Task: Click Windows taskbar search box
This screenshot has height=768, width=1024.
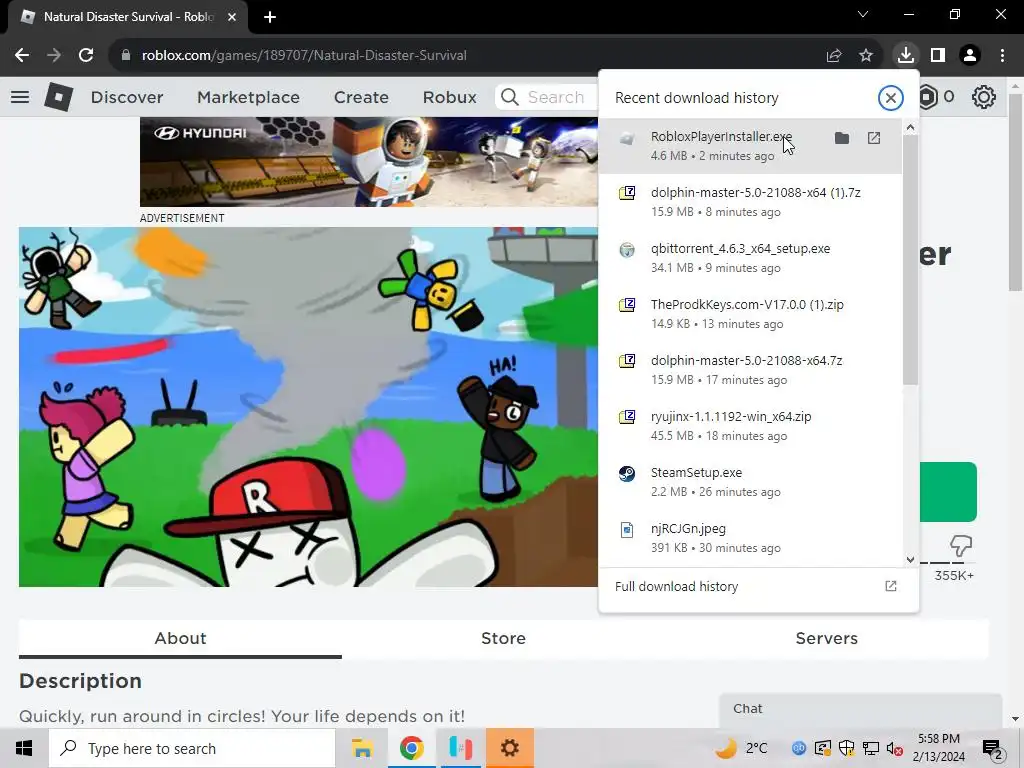Action: pyautogui.click(x=192, y=748)
